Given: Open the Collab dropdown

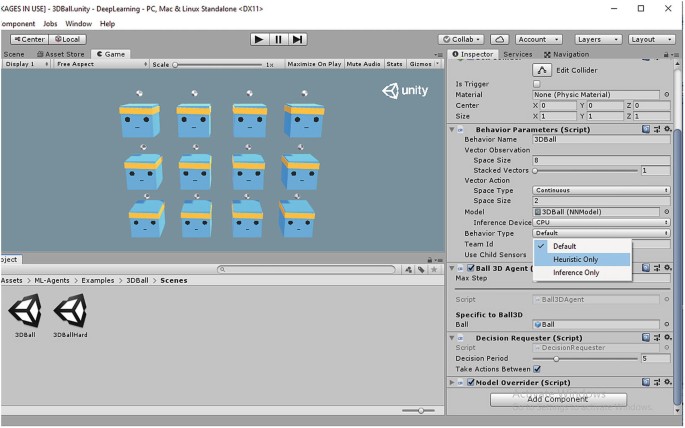Looking at the screenshot, I should [461, 39].
